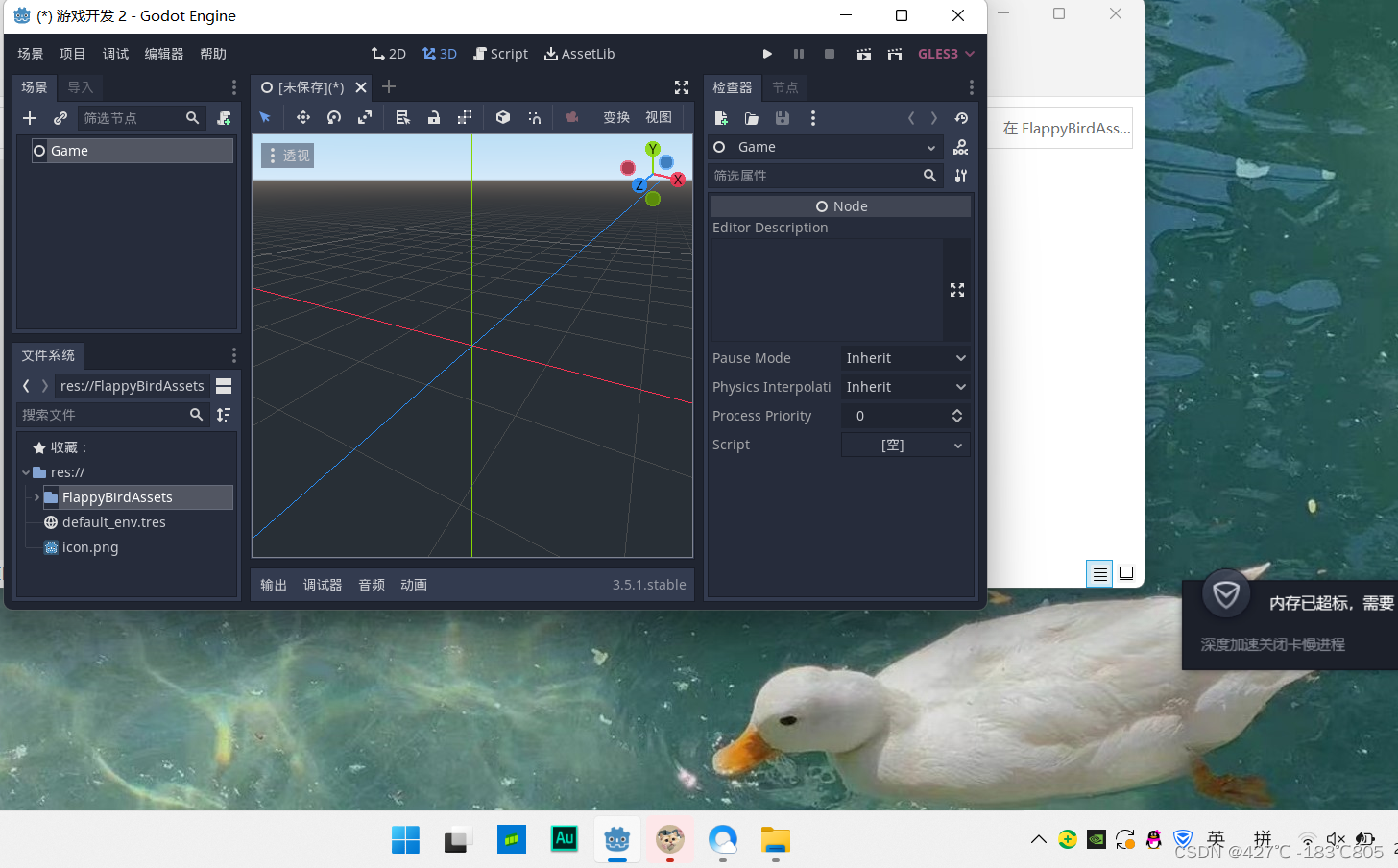The height and width of the screenshot is (868, 1398).
Task: Open the 动画 Animation bottom panel
Action: click(x=414, y=585)
